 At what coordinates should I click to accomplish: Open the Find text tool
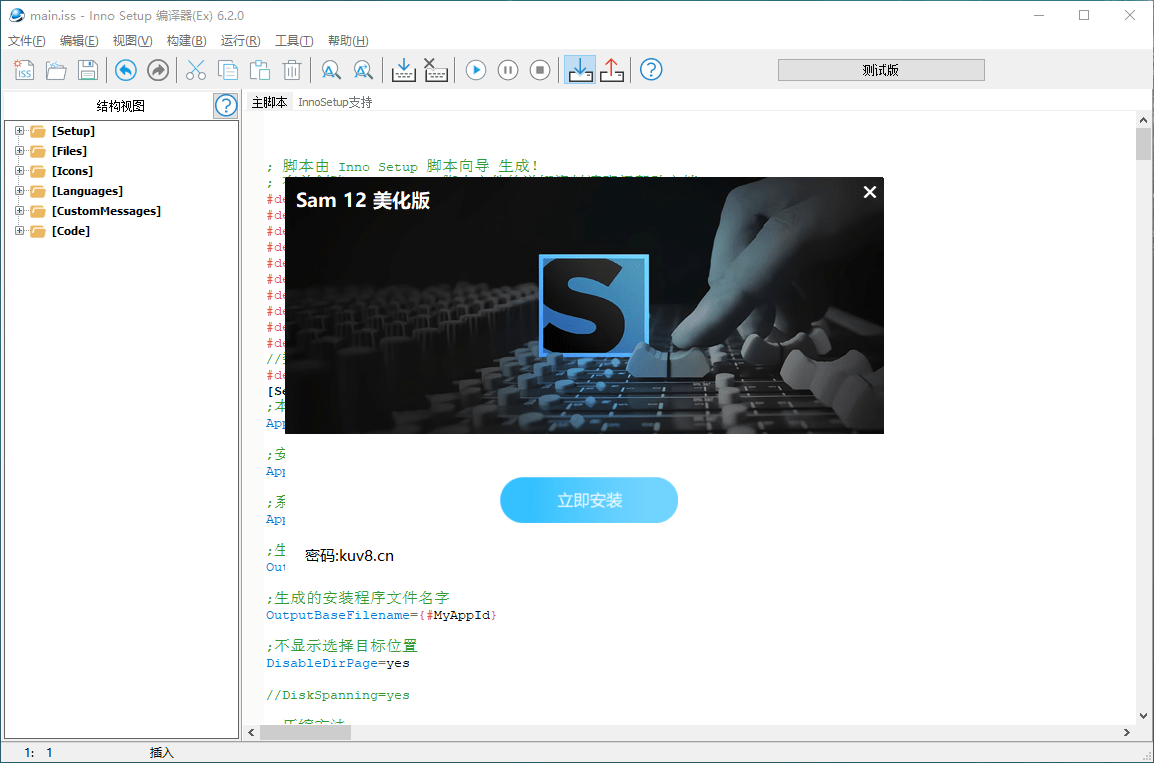pos(331,70)
